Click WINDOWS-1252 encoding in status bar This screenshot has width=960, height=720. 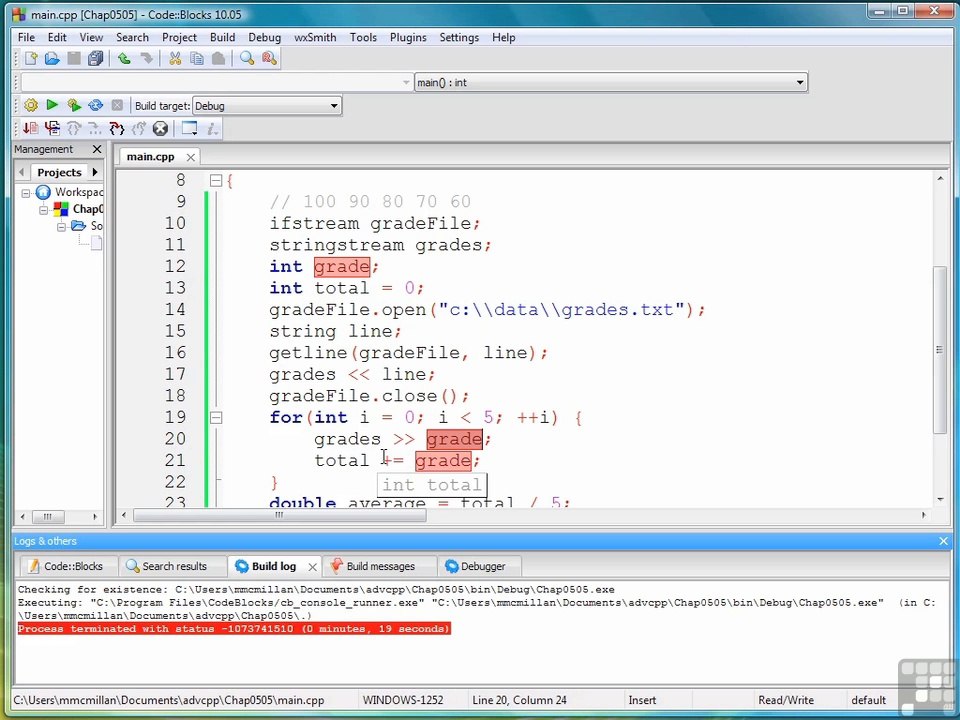click(x=403, y=700)
